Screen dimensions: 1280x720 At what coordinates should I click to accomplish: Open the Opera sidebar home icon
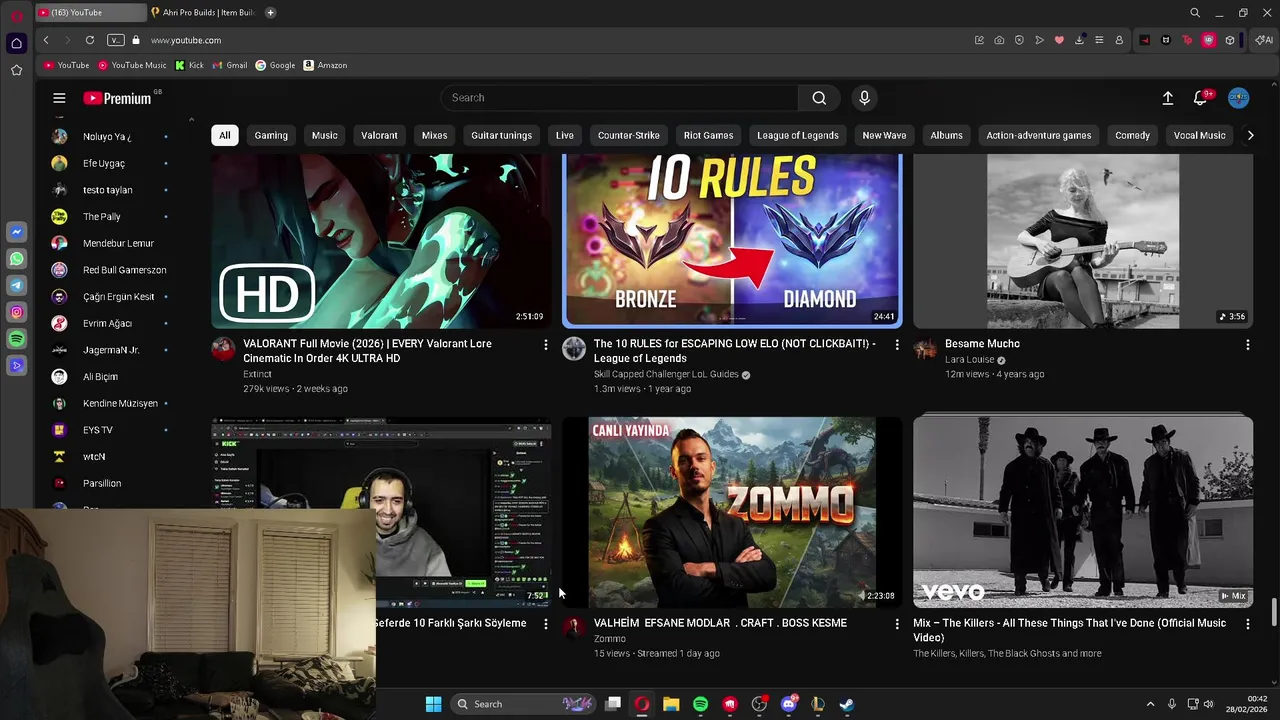(16, 43)
